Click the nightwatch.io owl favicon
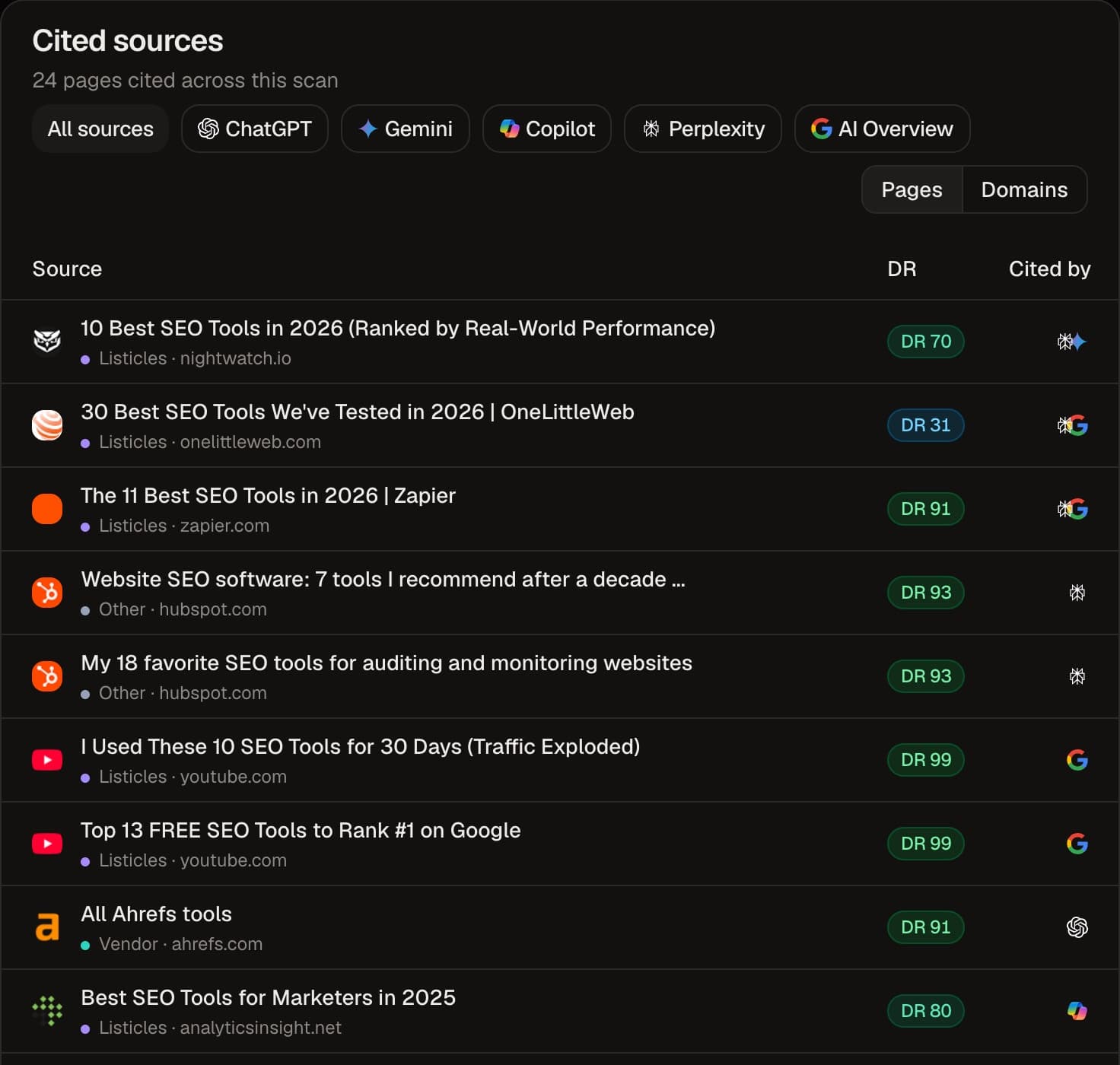Viewport: 1120px width, 1065px height. pos(47,342)
